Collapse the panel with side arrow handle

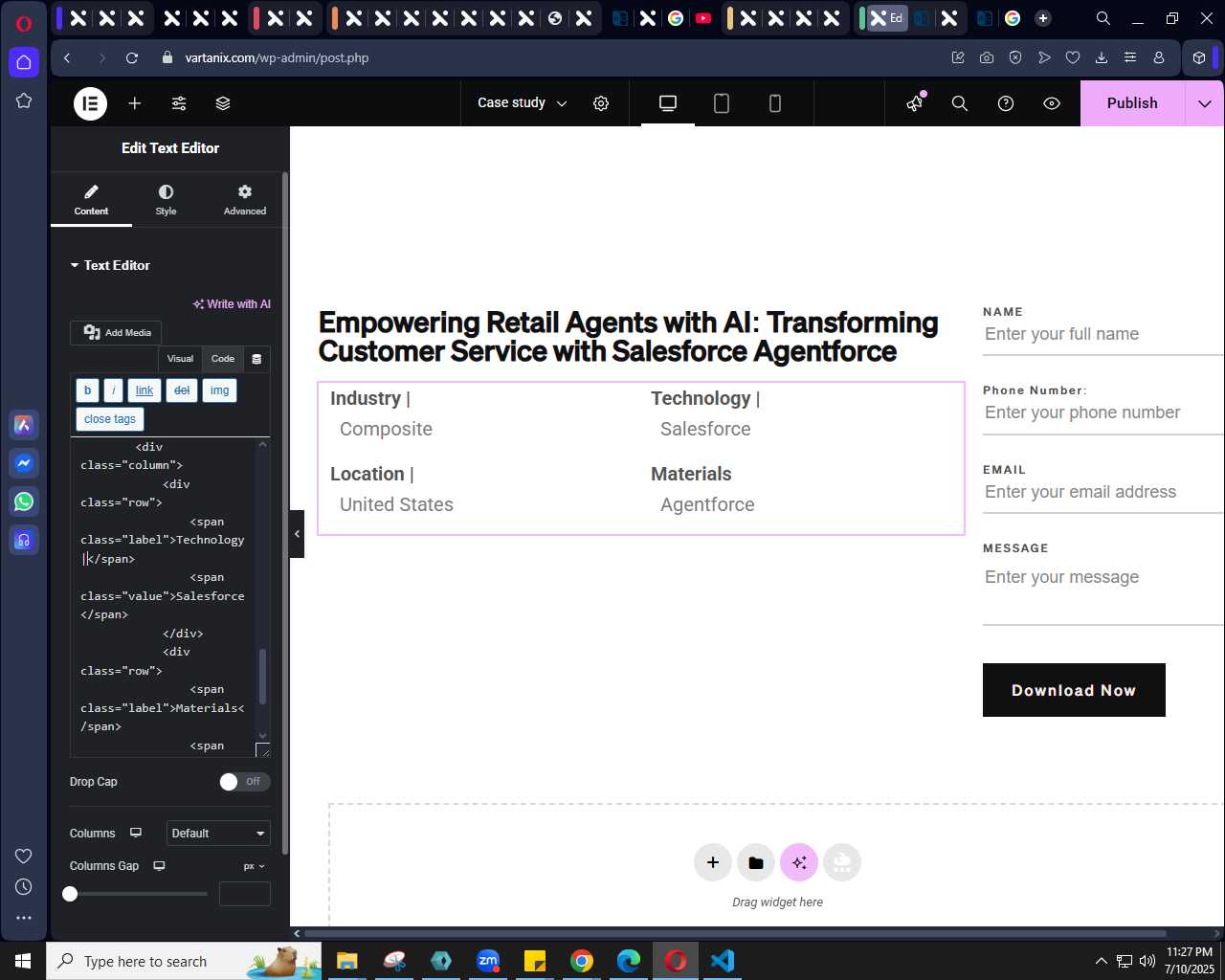point(297,534)
